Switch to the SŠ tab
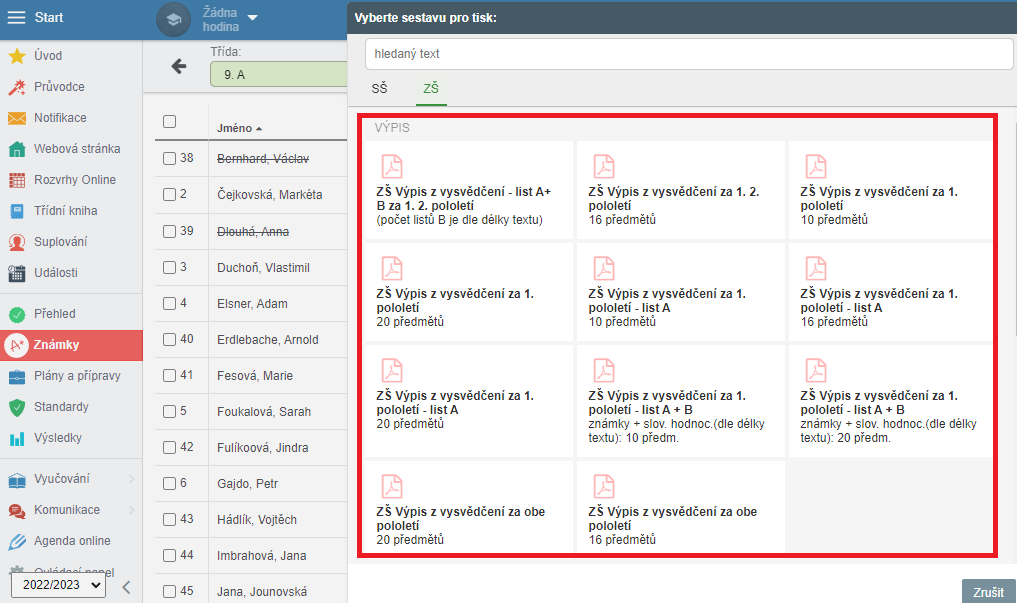 [379, 89]
